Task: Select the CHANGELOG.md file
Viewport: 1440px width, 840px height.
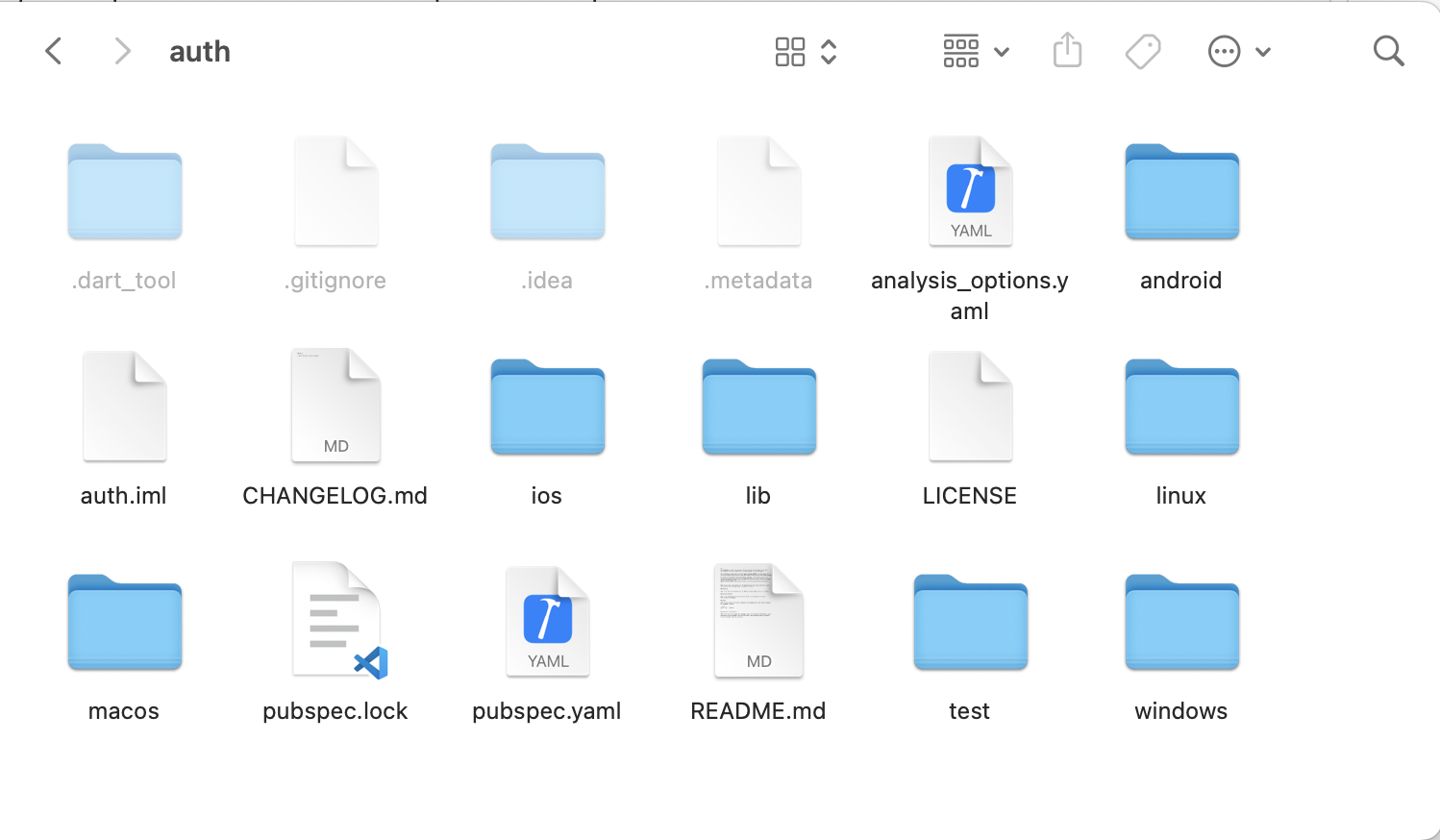Action: pyautogui.click(x=335, y=404)
